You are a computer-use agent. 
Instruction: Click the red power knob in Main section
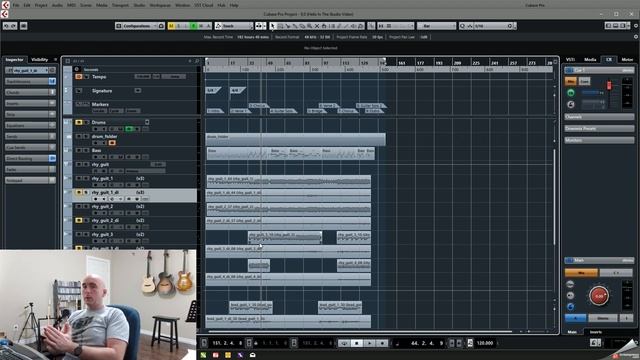click(599, 296)
